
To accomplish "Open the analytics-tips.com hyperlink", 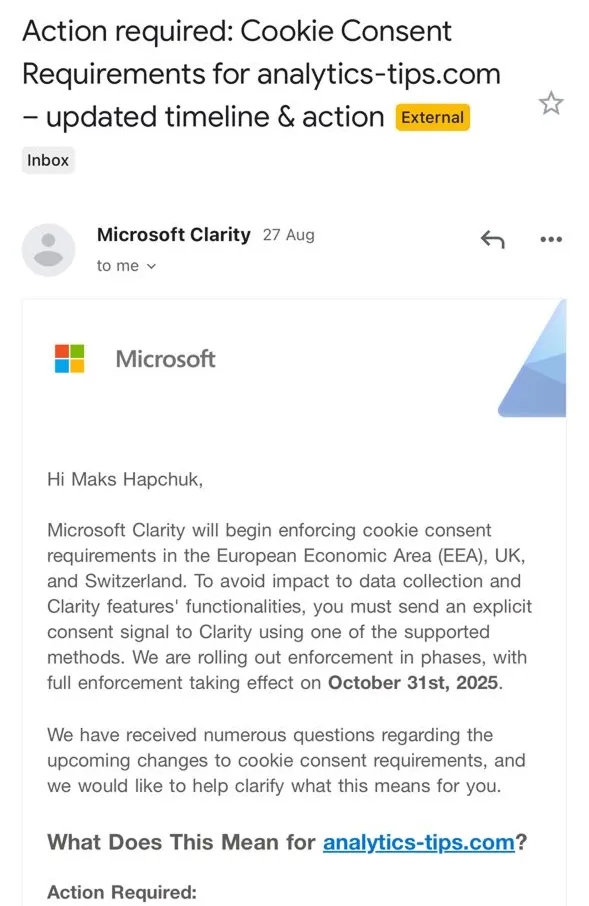I will click(418, 842).
